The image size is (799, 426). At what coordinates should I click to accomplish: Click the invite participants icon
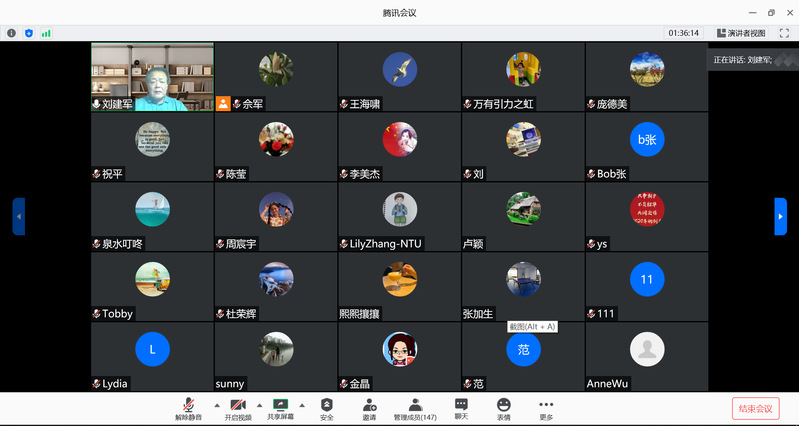pyautogui.click(x=370, y=408)
